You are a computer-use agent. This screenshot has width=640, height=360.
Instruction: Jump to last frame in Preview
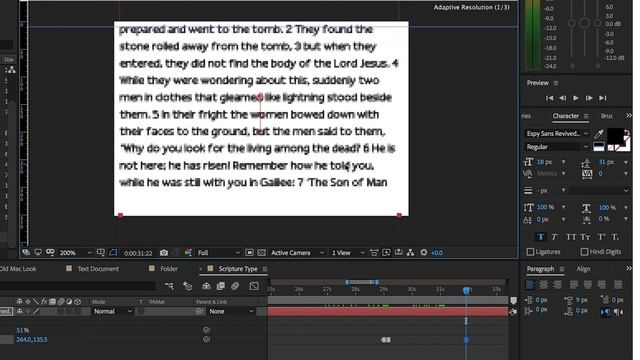(602, 98)
